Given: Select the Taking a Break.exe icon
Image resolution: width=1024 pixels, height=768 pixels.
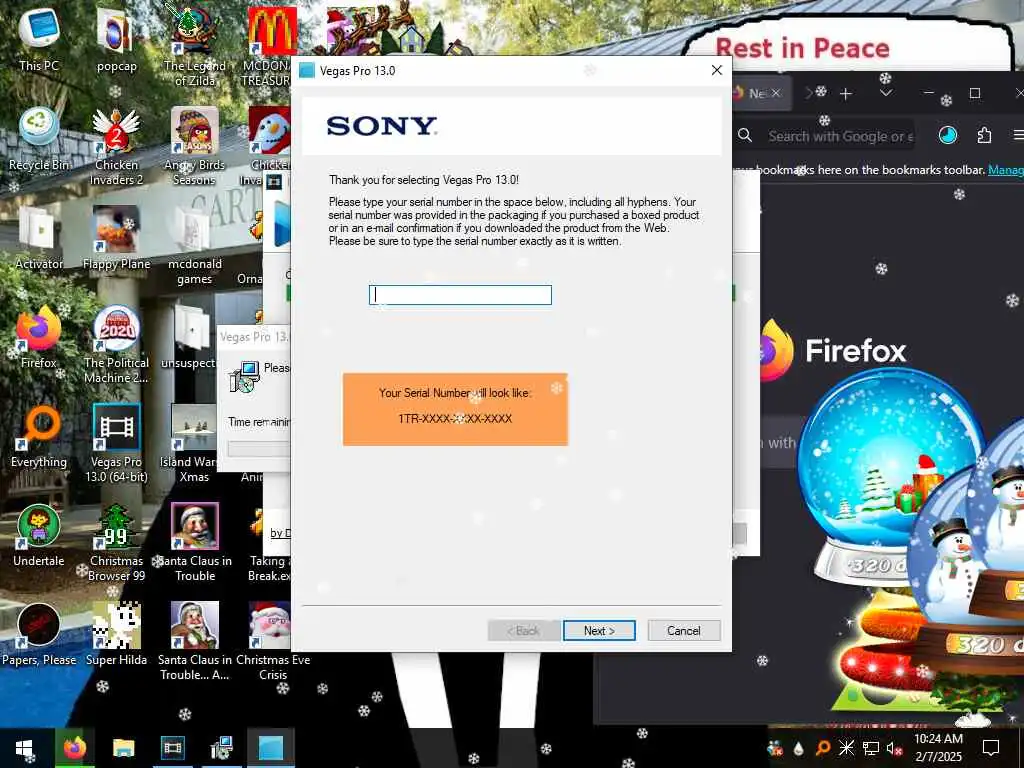Looking at the screenshot, I should pos(269,542).
